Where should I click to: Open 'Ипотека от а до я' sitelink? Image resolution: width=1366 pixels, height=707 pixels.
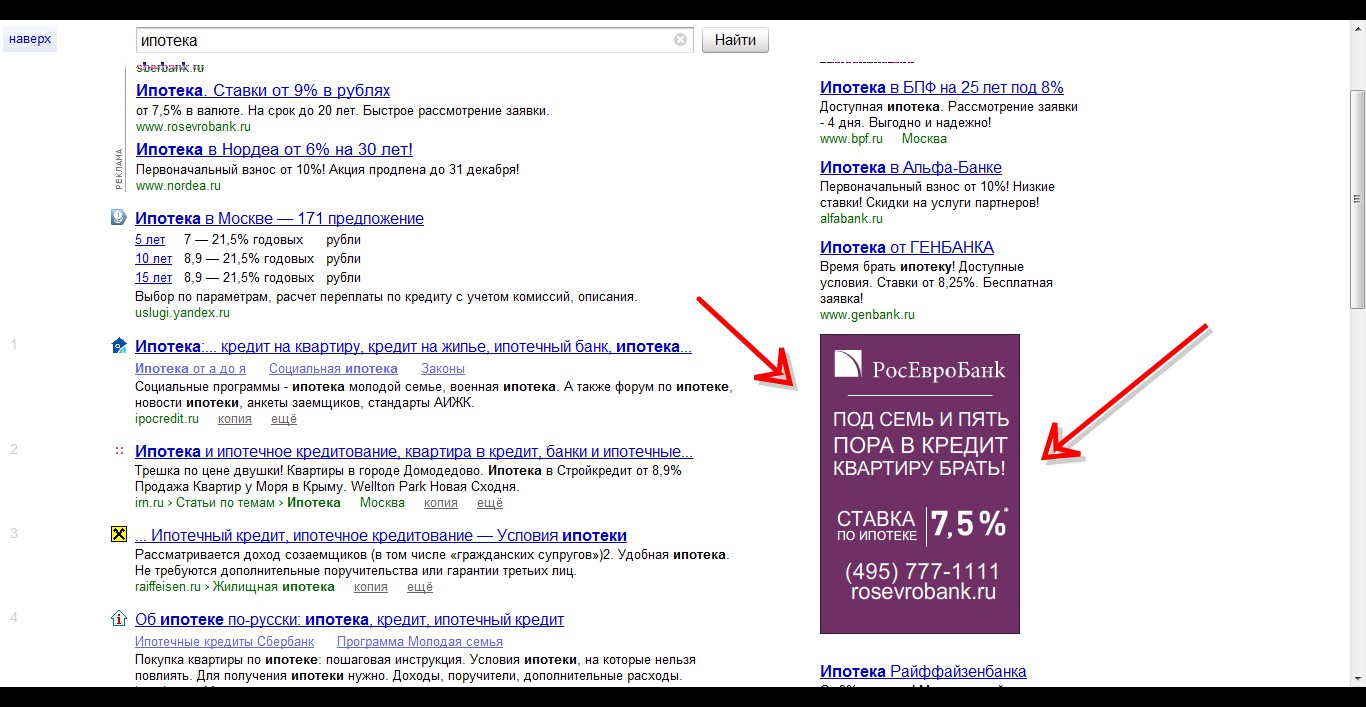click(x=190, y=369)
